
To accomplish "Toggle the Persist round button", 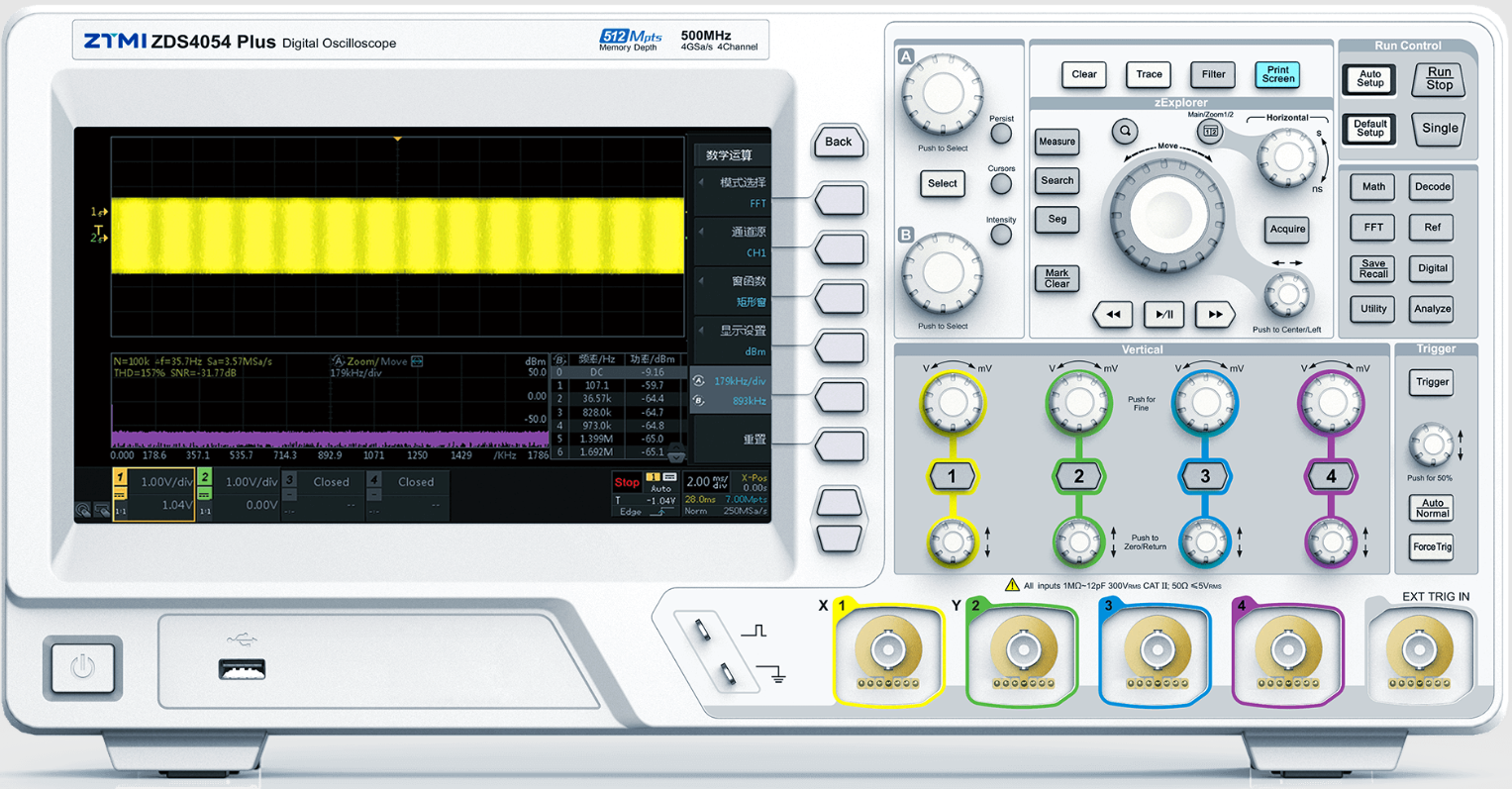I will [1001, 134].
